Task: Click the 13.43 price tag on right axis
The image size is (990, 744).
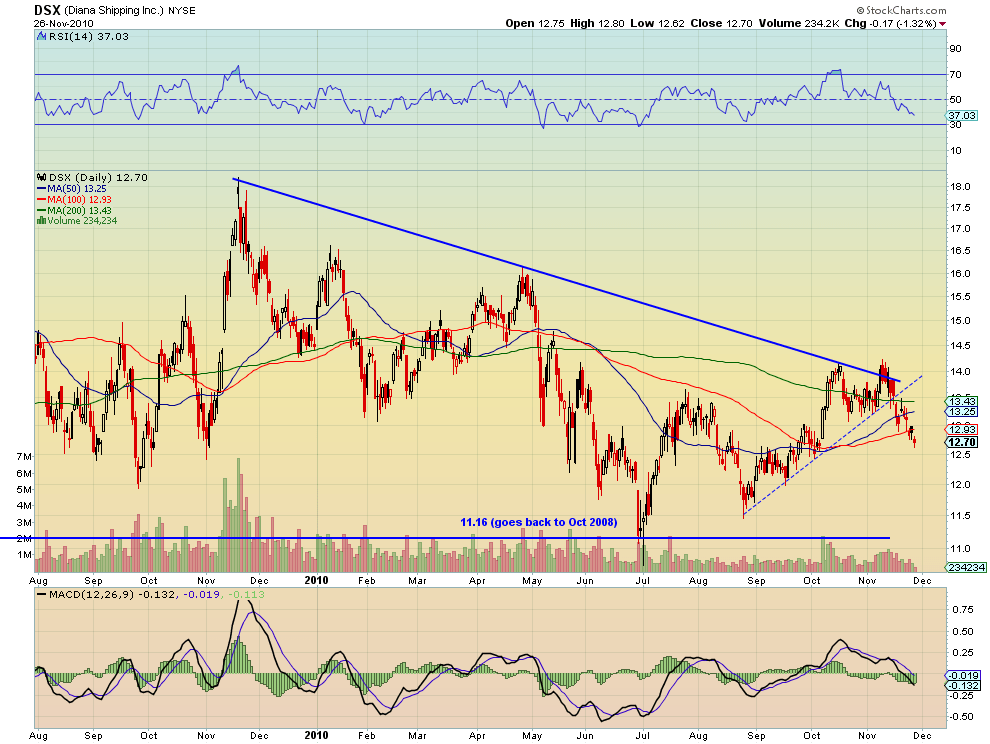Action: click(962, 401)
